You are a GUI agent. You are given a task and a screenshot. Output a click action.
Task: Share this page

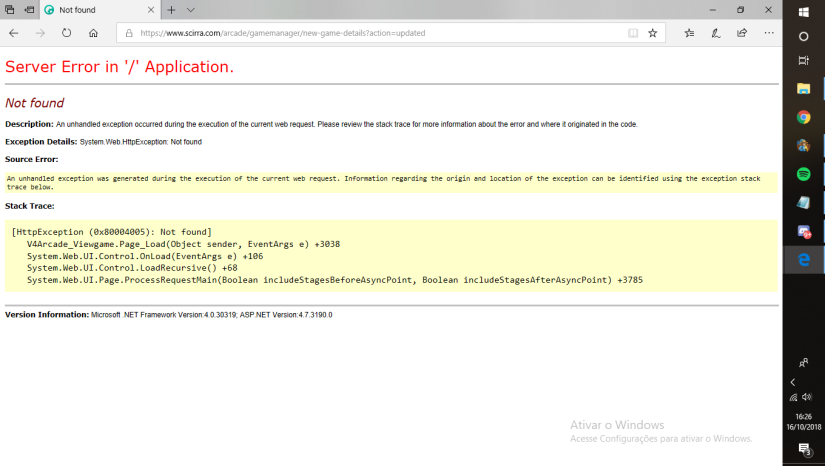coord(742,33)
